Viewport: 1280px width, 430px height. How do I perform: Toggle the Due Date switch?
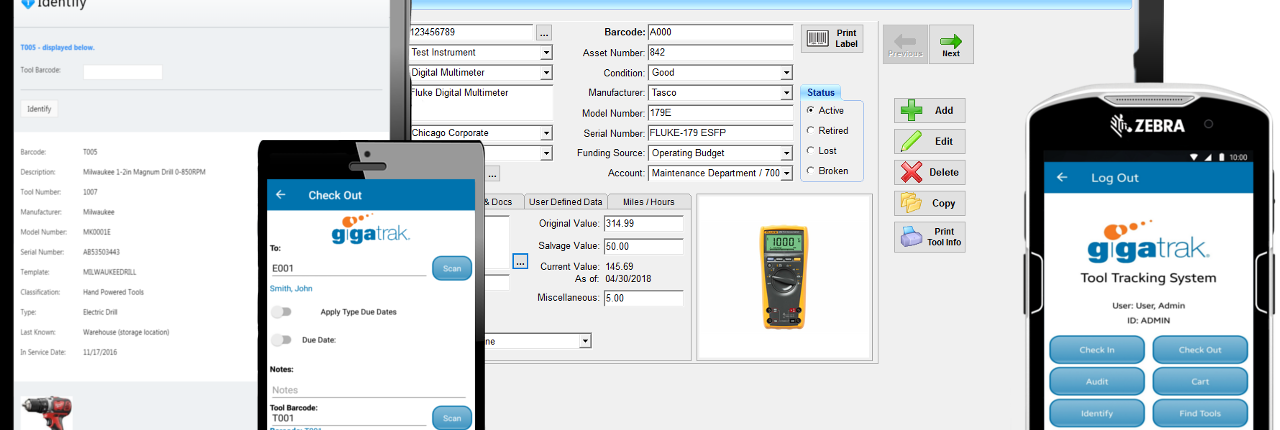pos(281,340)
